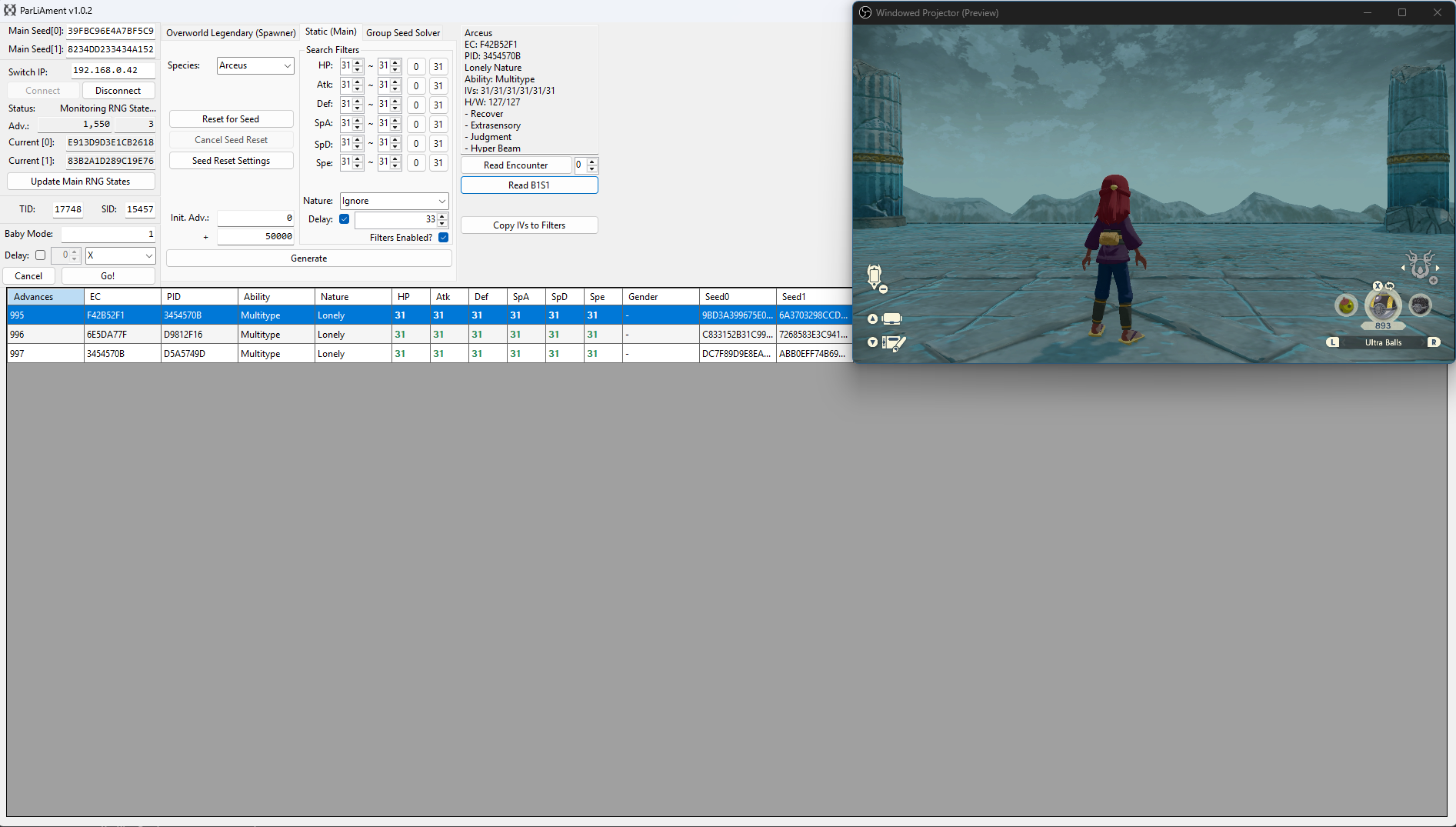Viewport: 1456px width, 827px height.
Task: Click the advances range field showing 50000
Action: (x=255, y=237)
